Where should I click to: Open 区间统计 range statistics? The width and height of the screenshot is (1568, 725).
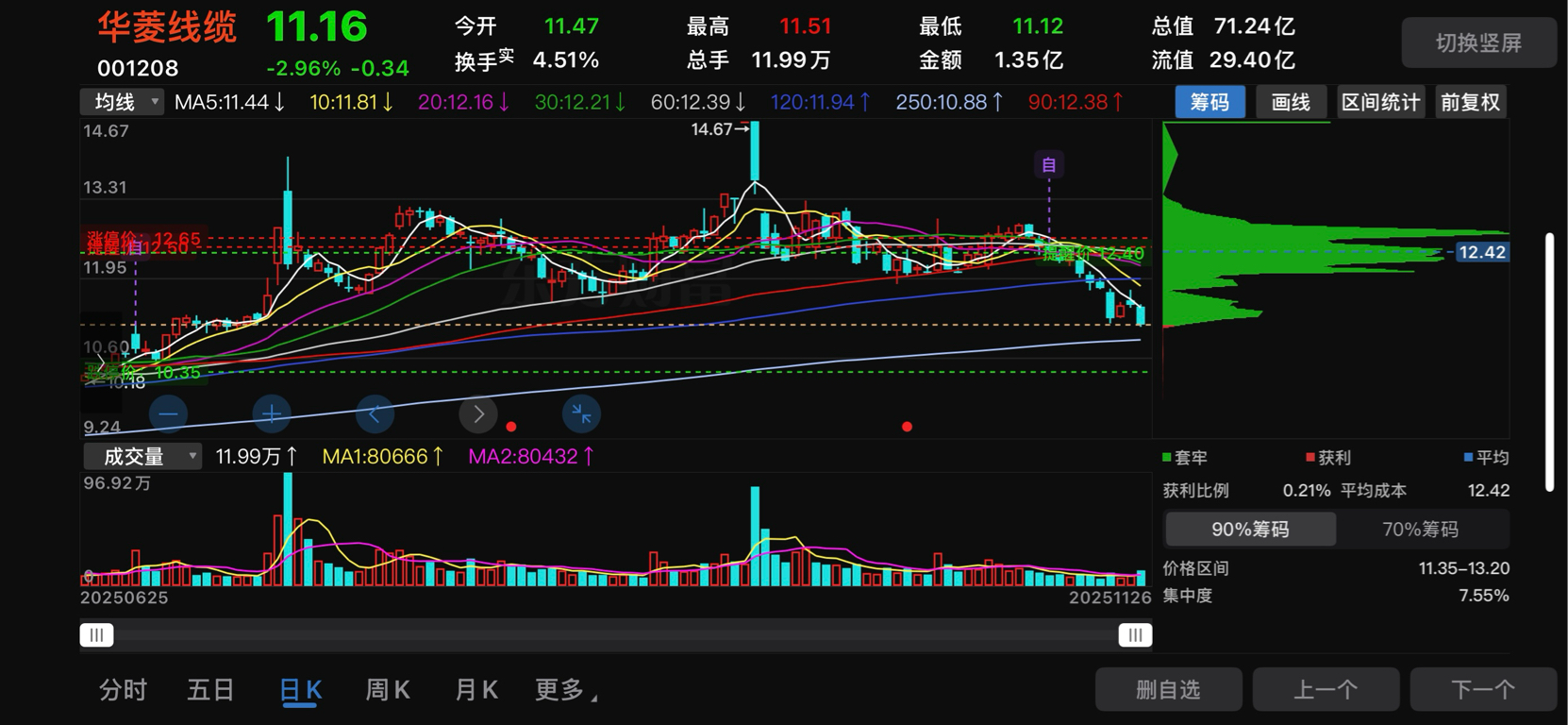coord(1380,102)
